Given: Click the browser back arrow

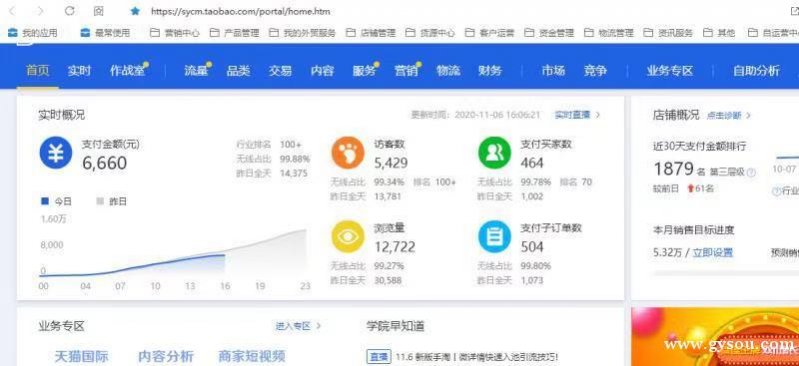Looking at the screenshot, I should coord(12,11).
